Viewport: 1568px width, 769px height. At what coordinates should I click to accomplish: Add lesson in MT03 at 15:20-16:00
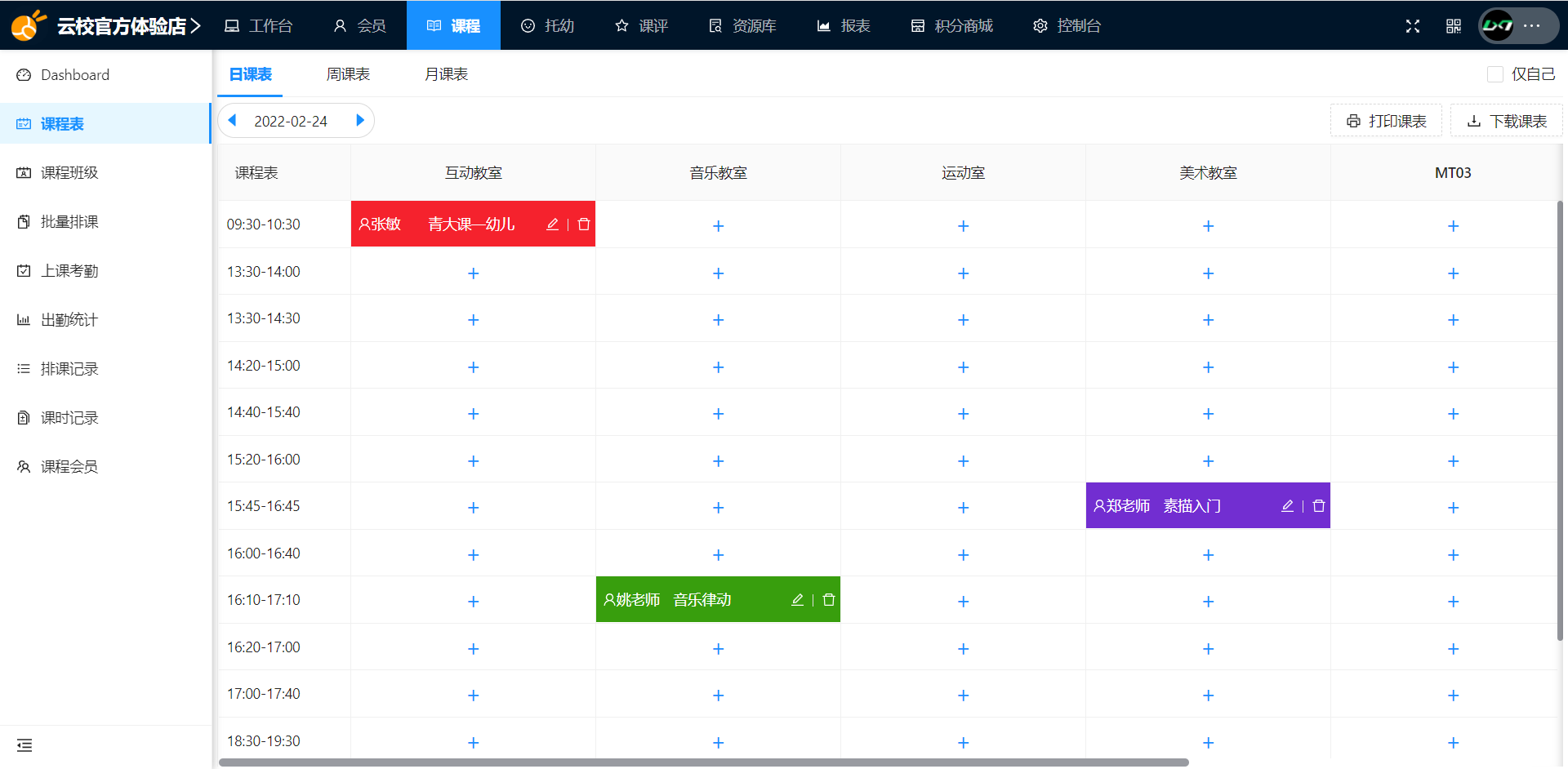click(x=1453, y=460)
